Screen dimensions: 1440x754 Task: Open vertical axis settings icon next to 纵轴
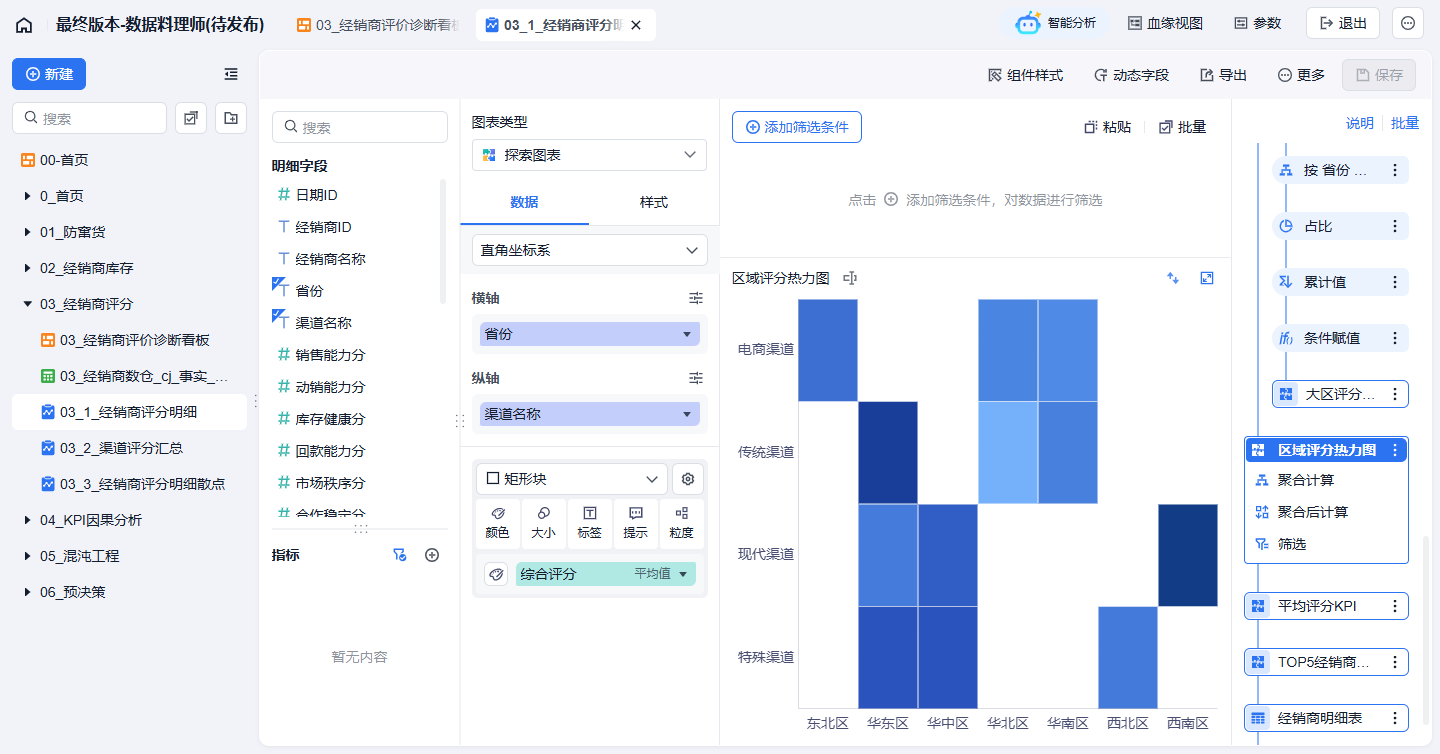coord(696,378)
